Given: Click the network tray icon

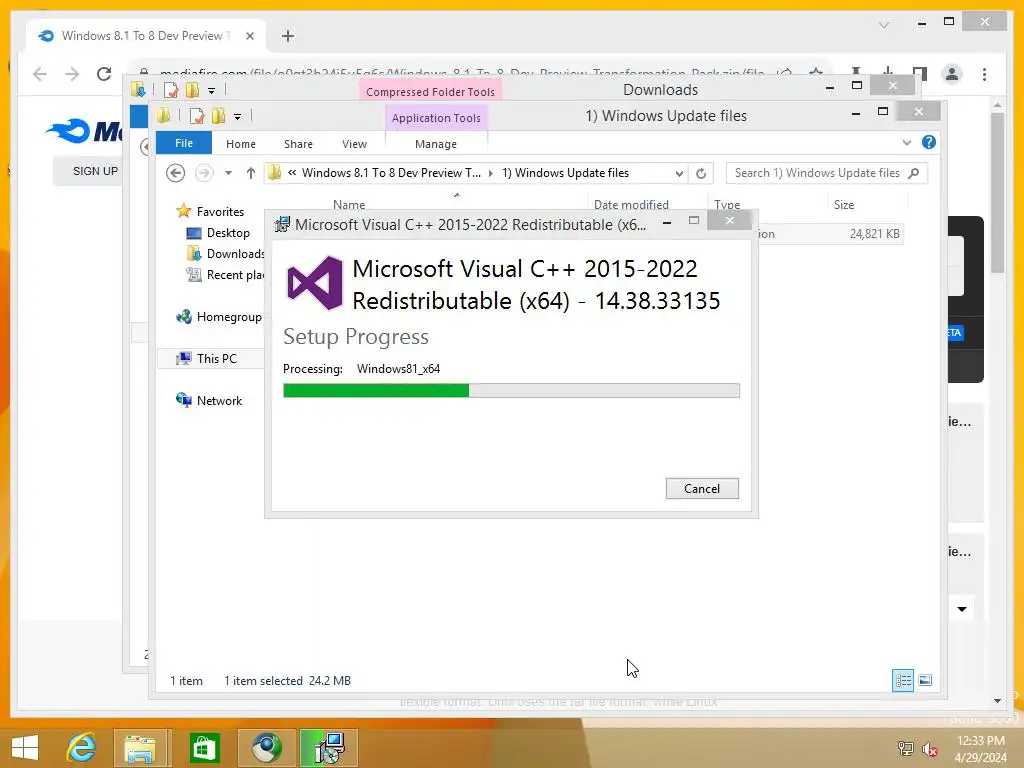Looking at the screenshot, I should click(x=905, y=749).
